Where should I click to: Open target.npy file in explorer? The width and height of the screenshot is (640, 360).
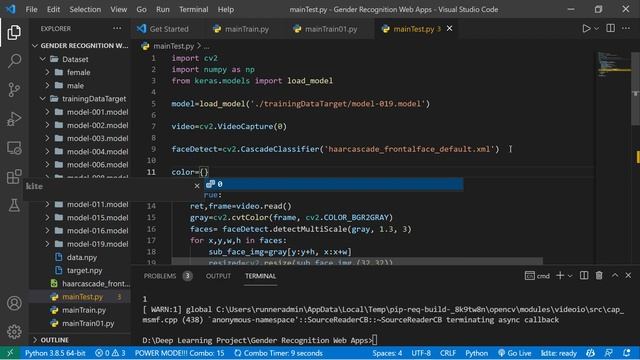[x=80, y=270]
